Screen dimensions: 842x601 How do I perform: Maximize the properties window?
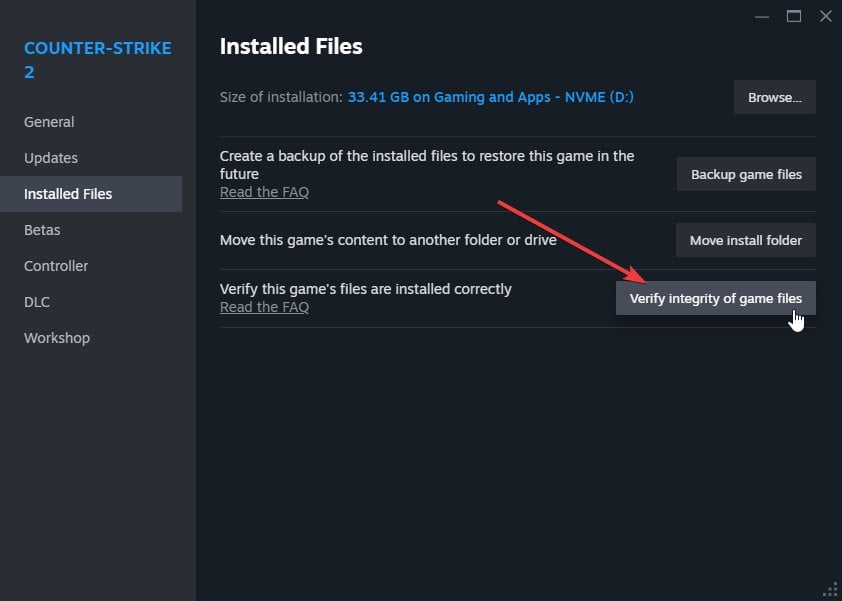[x=794, y=16]
